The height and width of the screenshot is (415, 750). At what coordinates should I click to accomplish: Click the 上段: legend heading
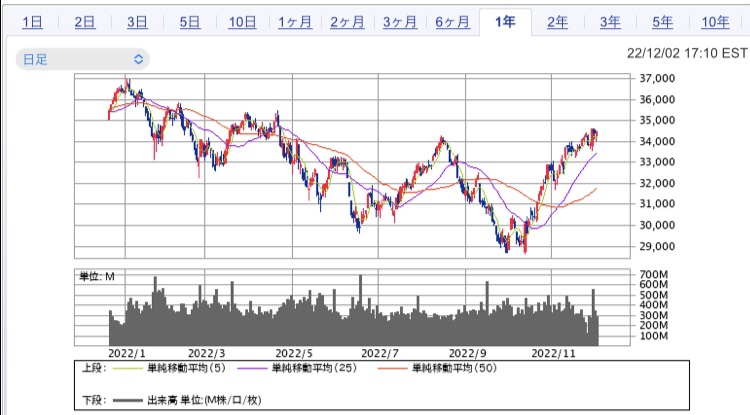coord(94,368)
